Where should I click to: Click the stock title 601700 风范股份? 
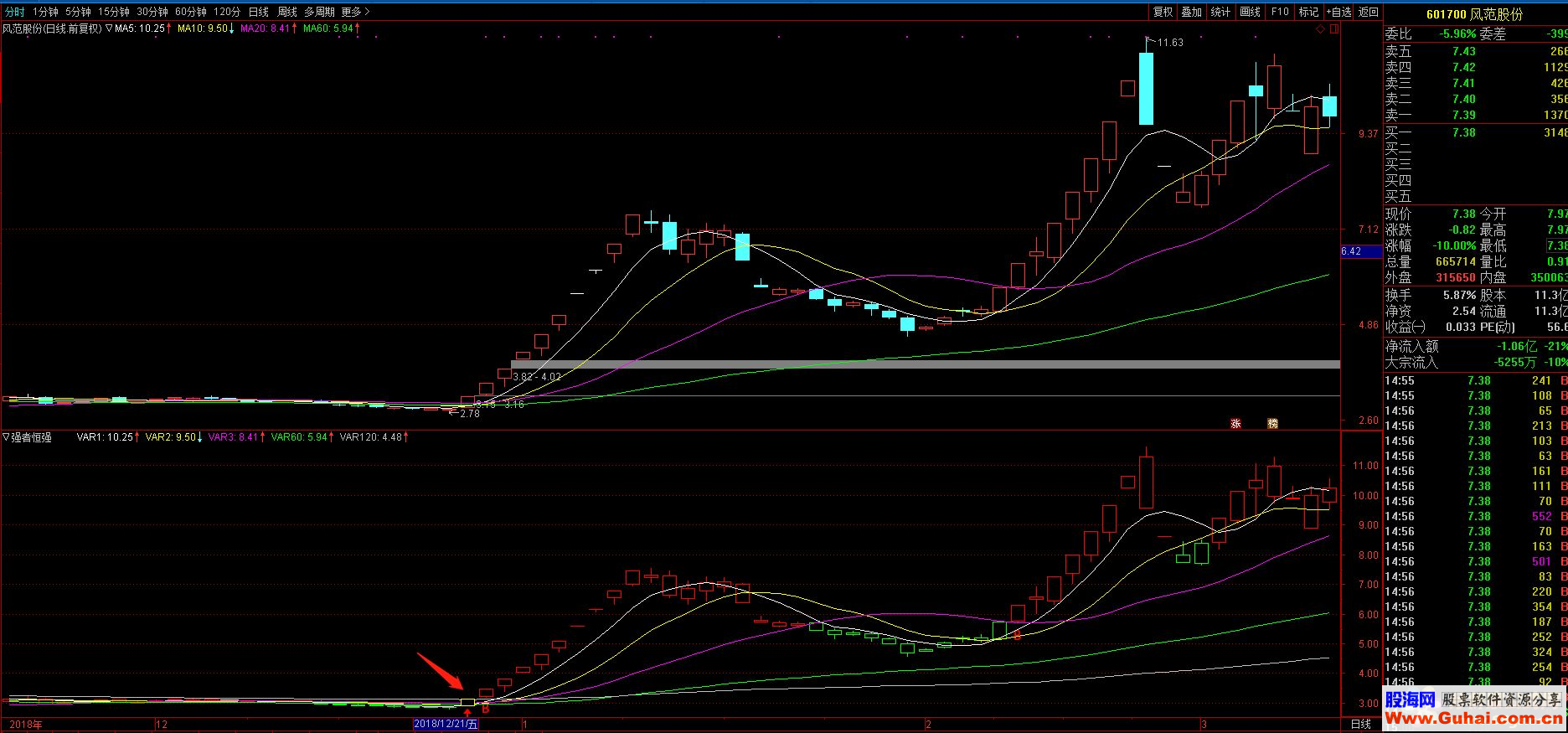pos(1474,14)
